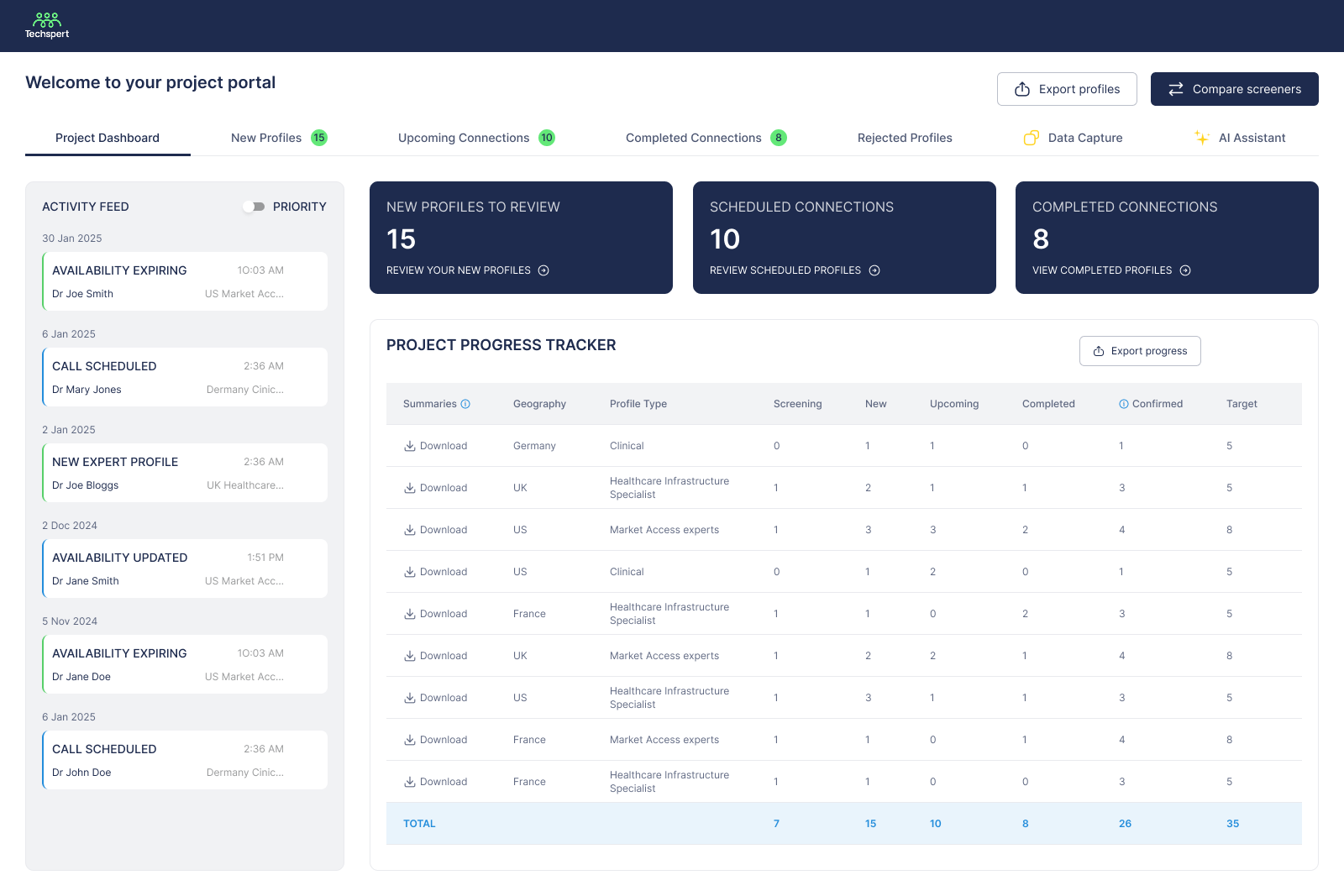The height and width of the screenshot is (896, 1344).
Task: Click the Profile Type column header
Action: pos(638,404)
